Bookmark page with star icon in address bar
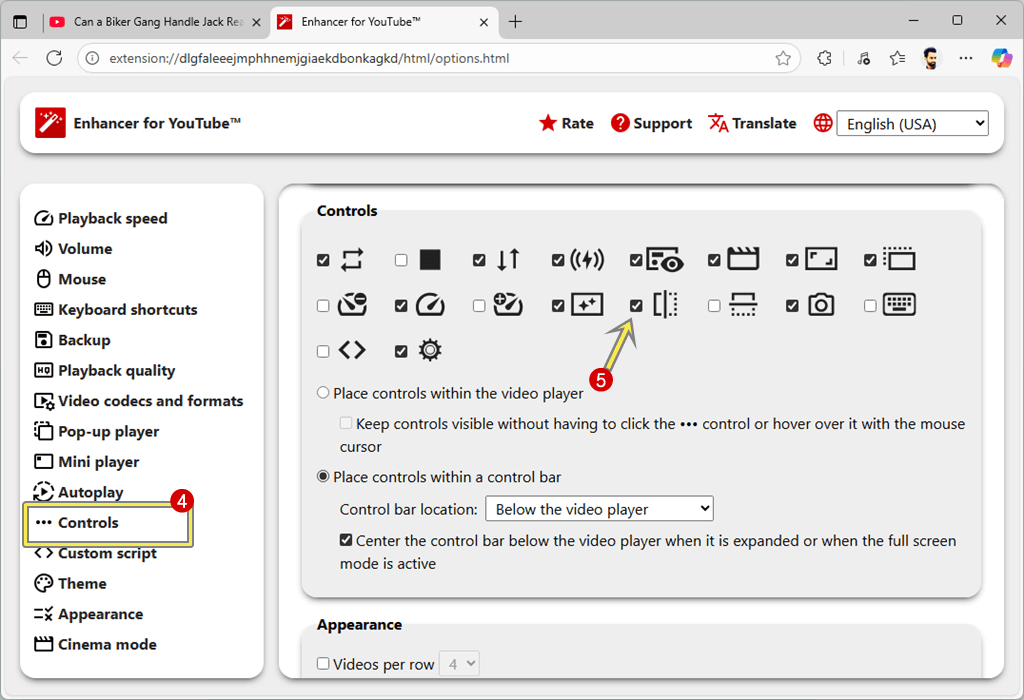The width and height of the screenshot is (1024, 700). pos(783,58)
